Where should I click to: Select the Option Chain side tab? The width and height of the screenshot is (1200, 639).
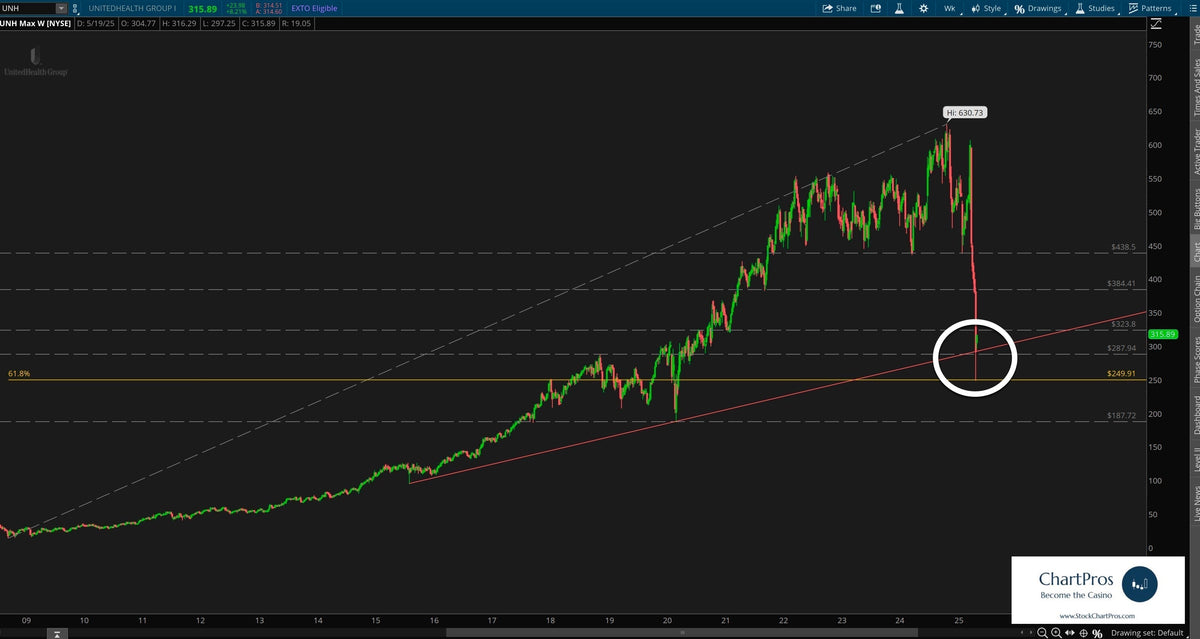1192,300
